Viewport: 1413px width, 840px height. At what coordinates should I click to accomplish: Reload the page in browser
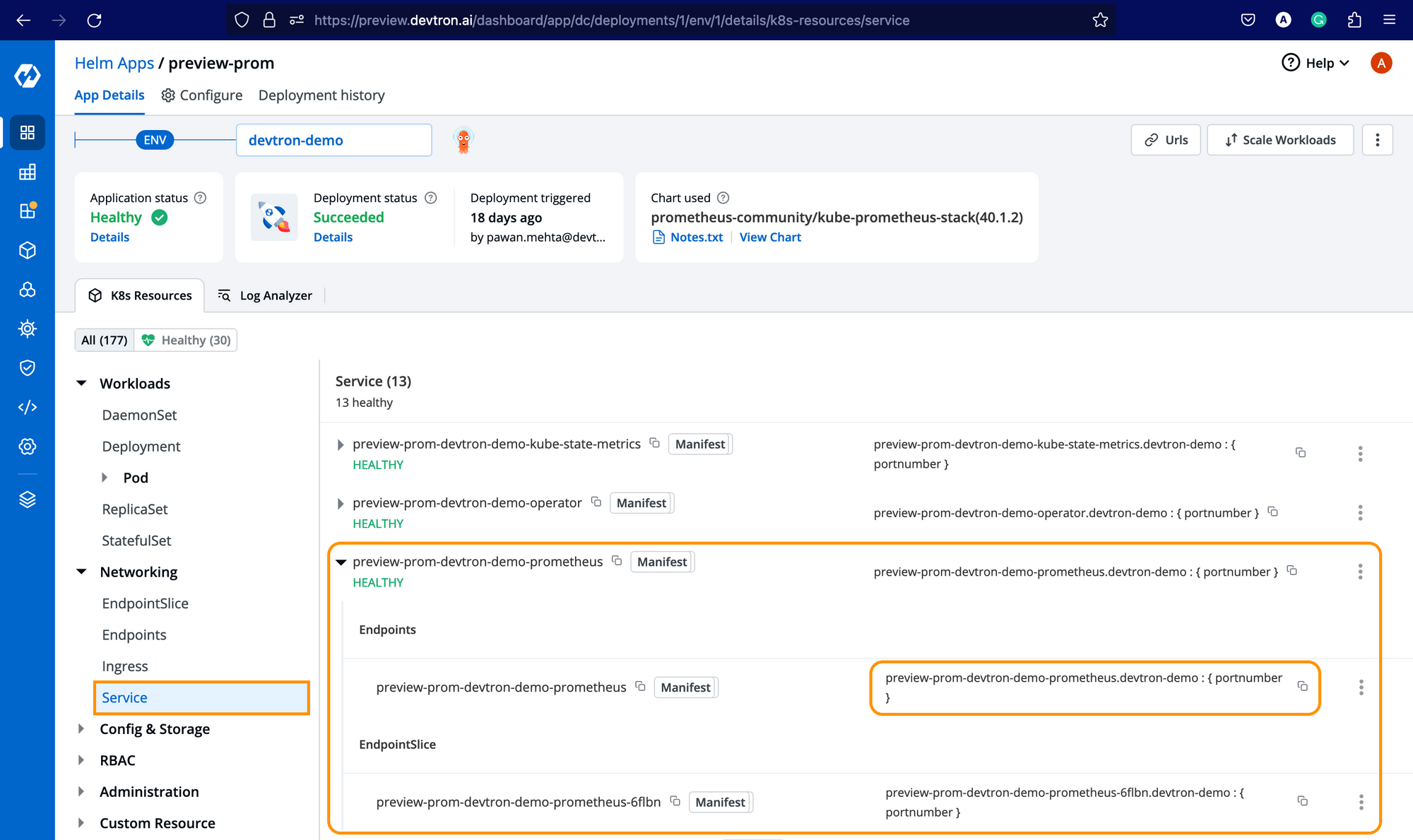(x=94, y=20)
